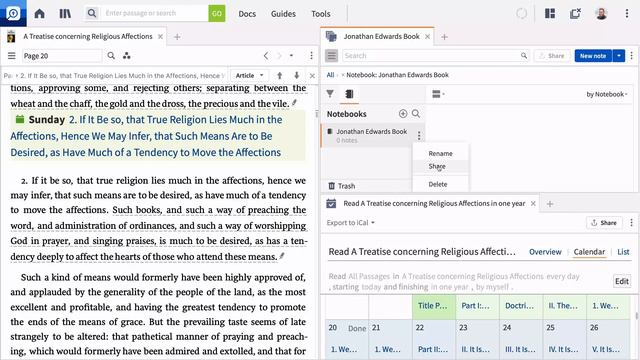640x360 pixels.
Task: Go back to the previous location
Action: click(x=266, y=56)
